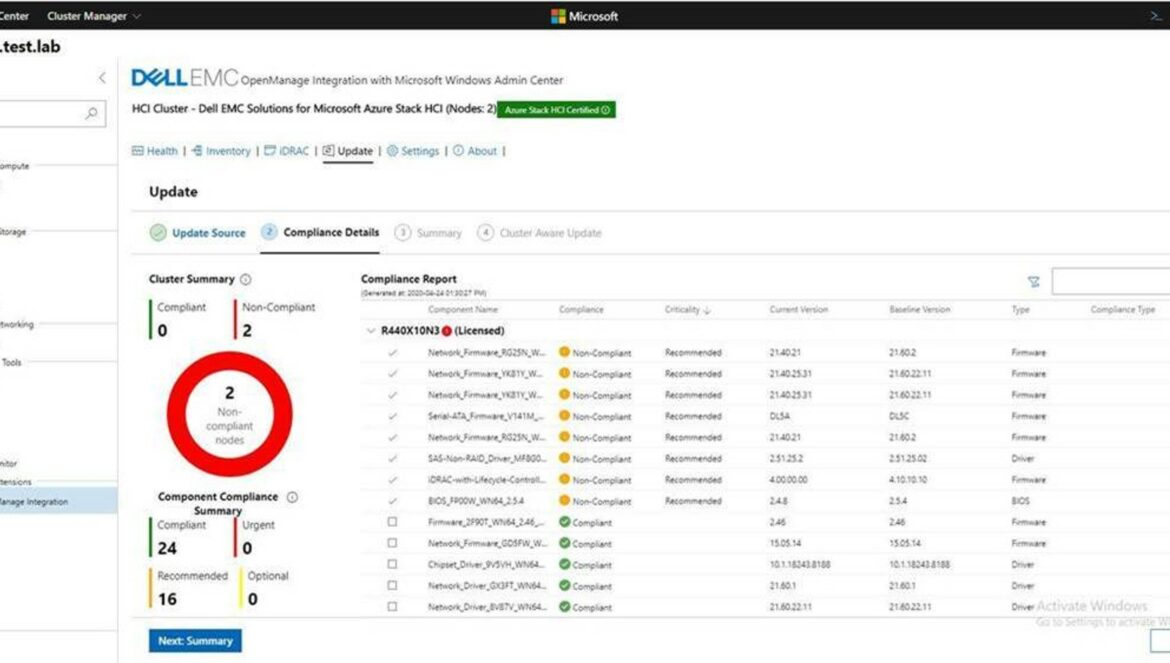Open the PowerShell icon in the top bar
This screenshot has height=663, width=1170.
pos(1157,16)
